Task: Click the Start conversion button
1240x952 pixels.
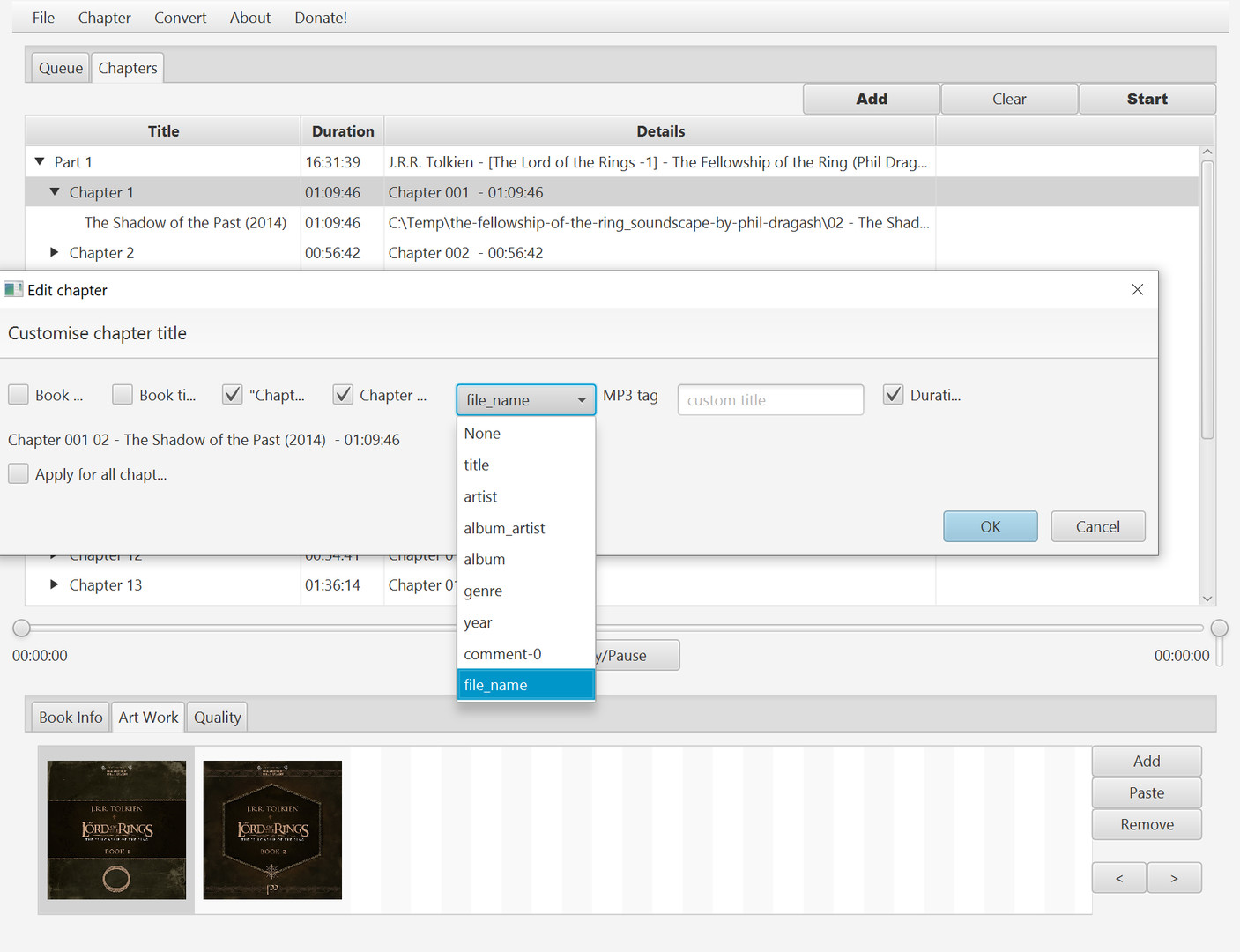Action: [1147, 99]
